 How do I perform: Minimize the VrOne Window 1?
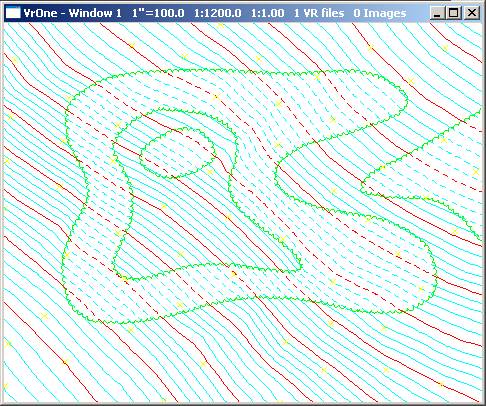point(438,13)
